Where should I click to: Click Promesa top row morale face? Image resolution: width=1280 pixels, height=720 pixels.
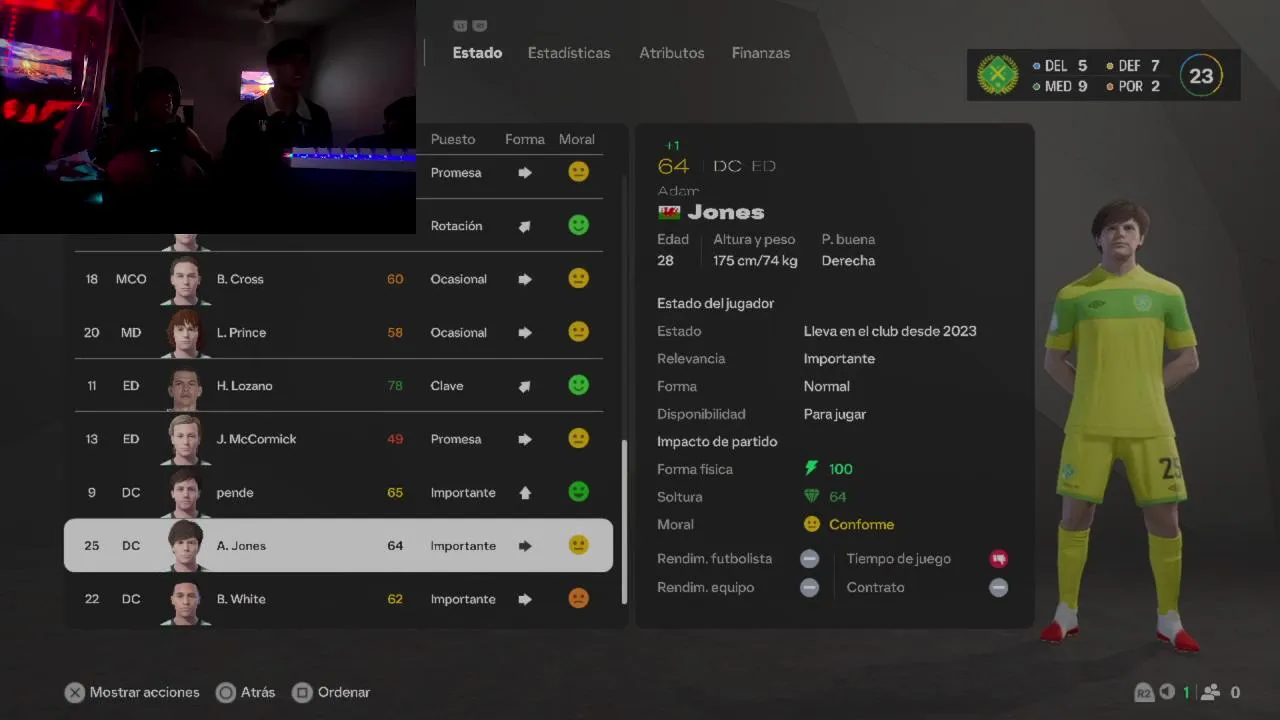click(x=578, y=171)
